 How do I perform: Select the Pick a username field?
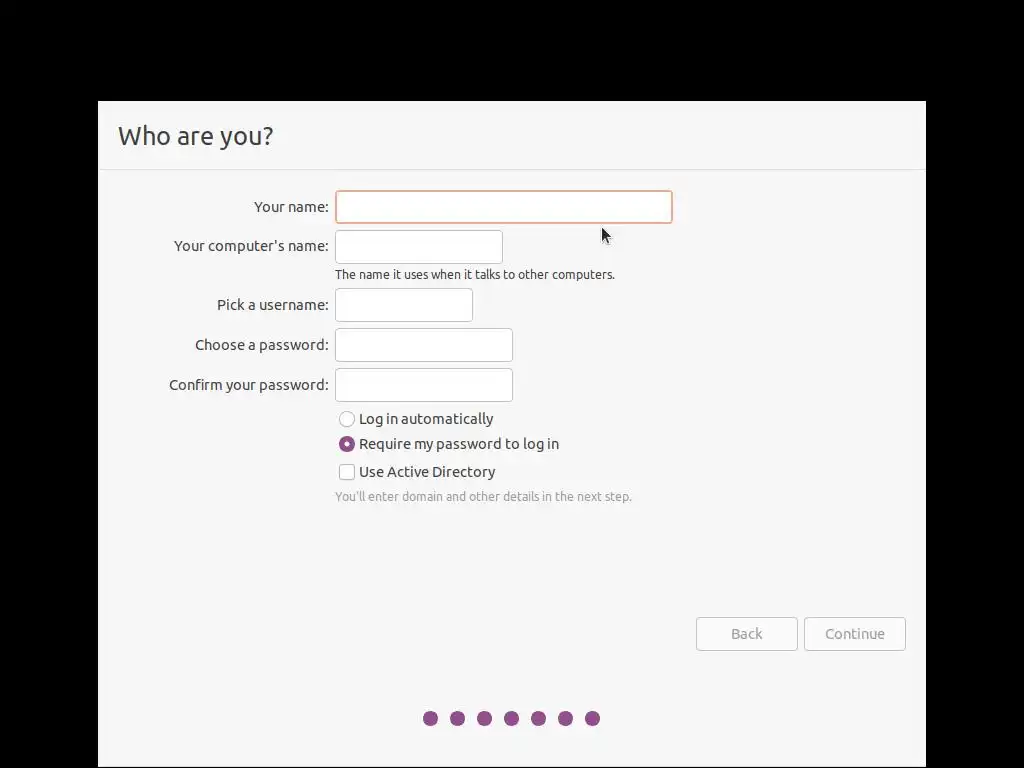coord(404,305)
